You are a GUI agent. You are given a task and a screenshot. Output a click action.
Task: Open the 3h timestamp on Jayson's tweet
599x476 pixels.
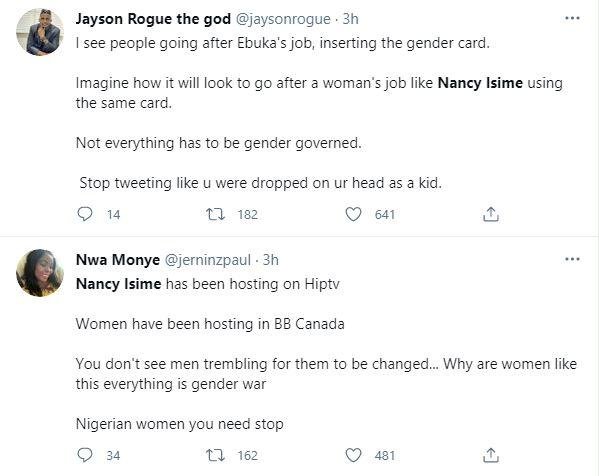tap(350, 19)
